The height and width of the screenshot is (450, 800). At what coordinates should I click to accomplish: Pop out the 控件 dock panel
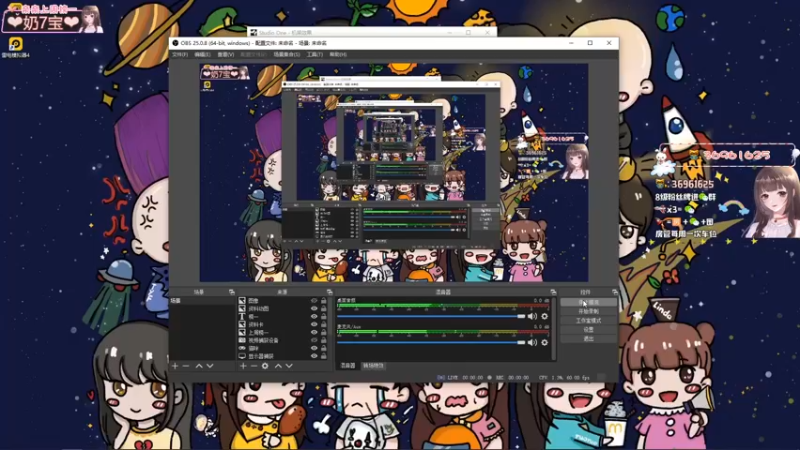click(615, 292)
